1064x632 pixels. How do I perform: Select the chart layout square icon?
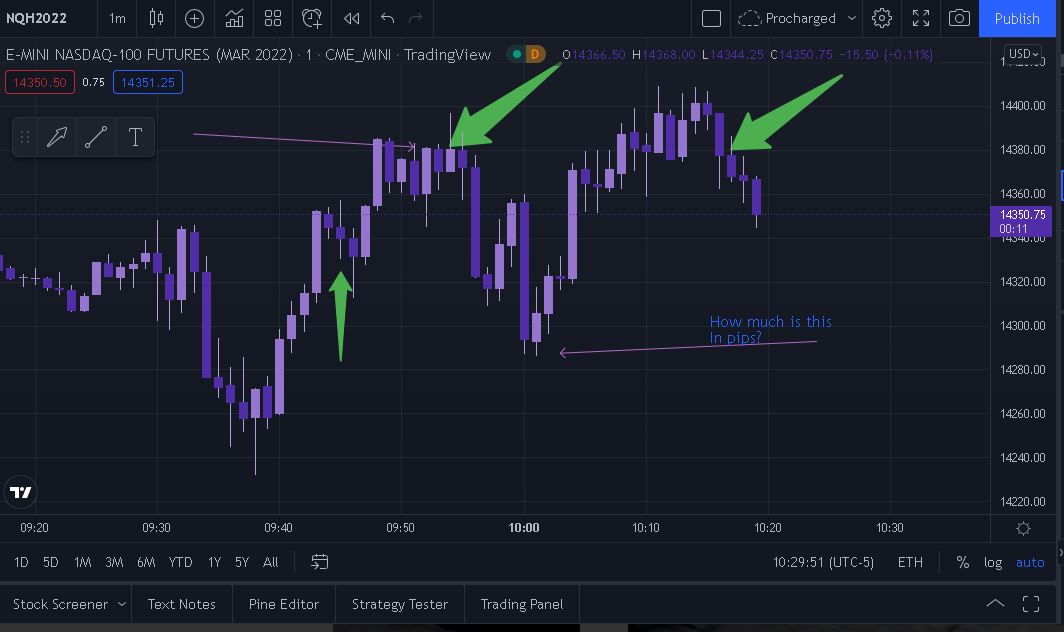point(711,18)
